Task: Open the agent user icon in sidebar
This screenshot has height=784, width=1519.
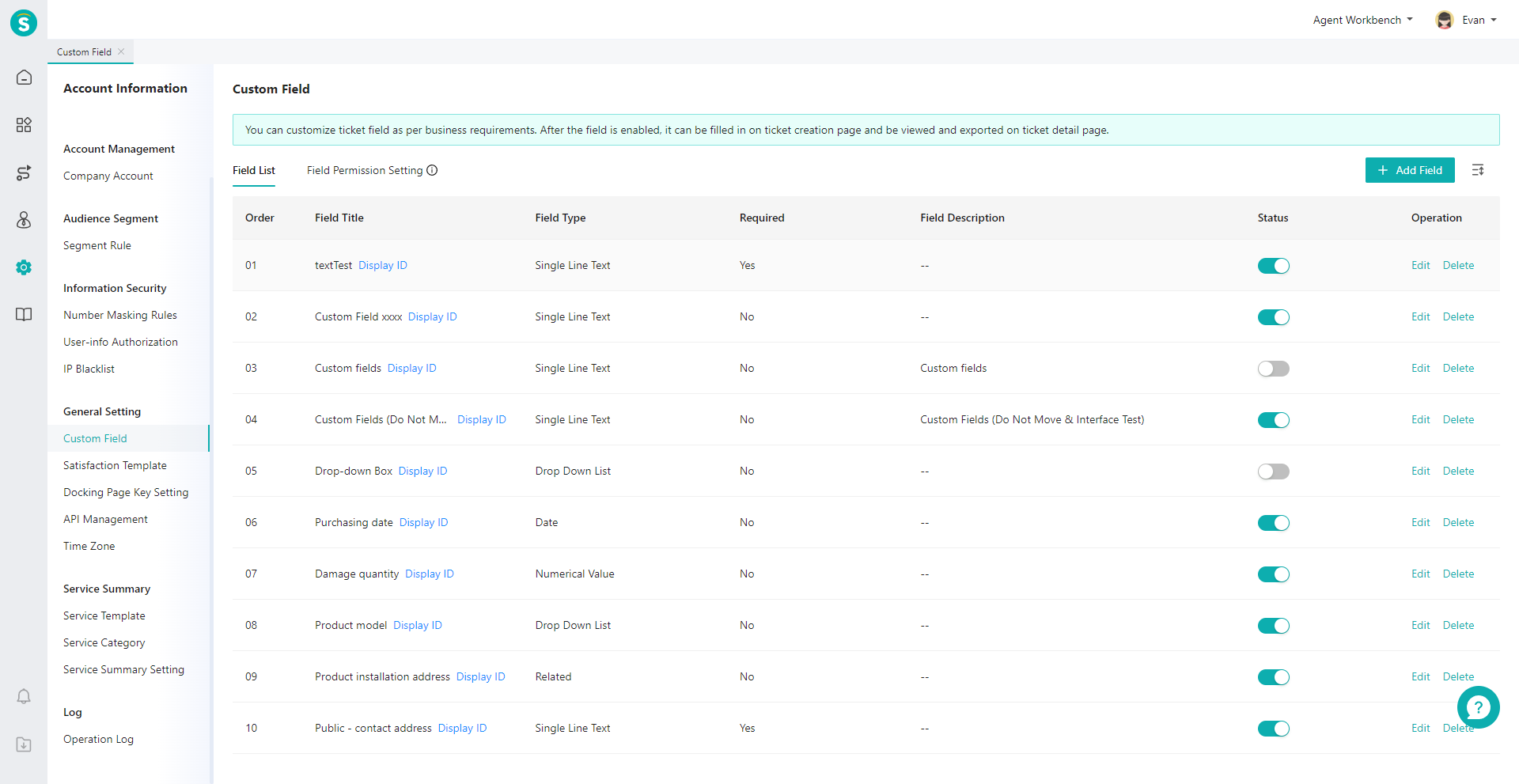Action: pyautogui.click(x=24, y=220)
